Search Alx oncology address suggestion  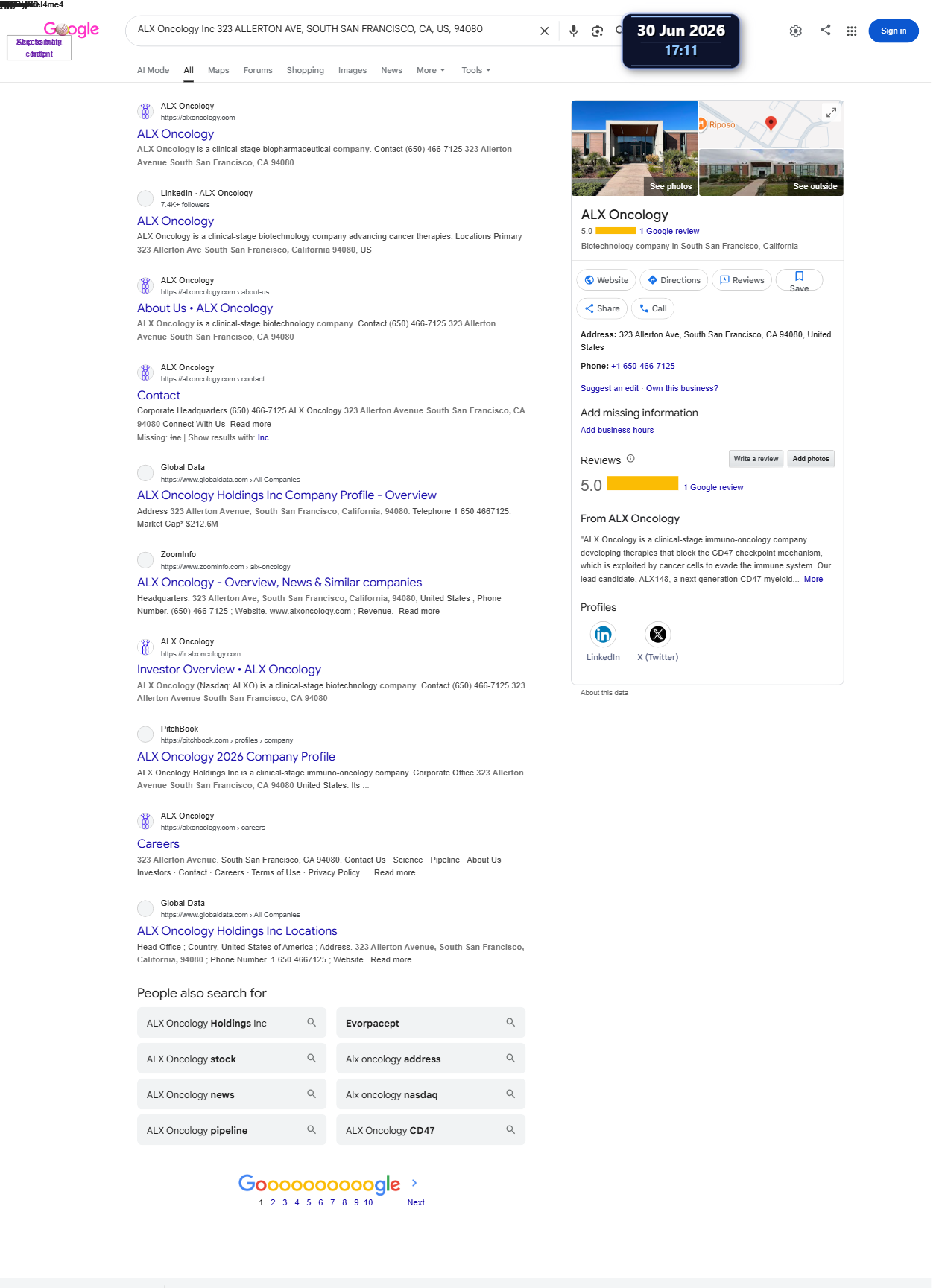point(431,1059)
